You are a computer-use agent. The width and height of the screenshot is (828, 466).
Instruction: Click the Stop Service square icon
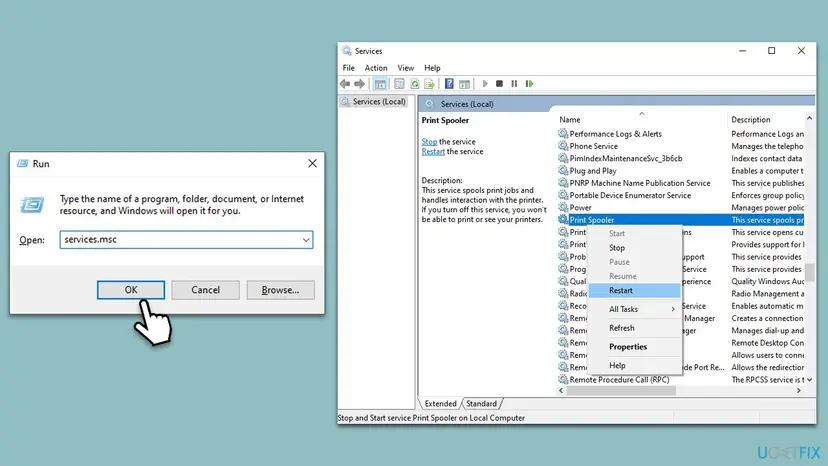pyautogui.click(x=499, y=83)
